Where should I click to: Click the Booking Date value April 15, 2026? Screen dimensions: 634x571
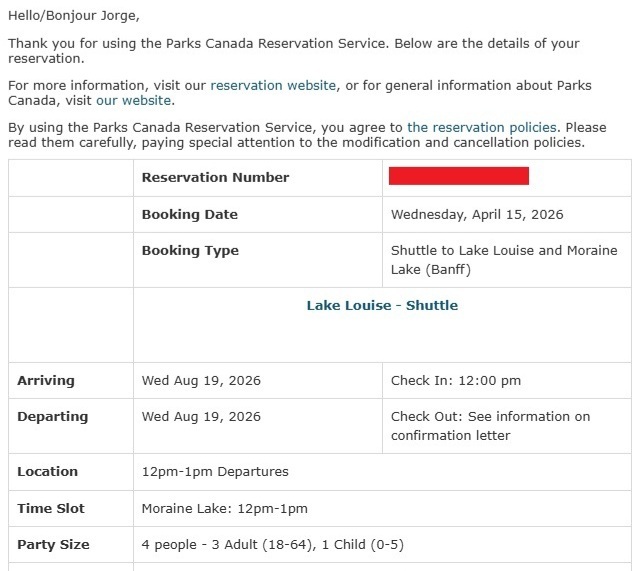tap(477, 214)
